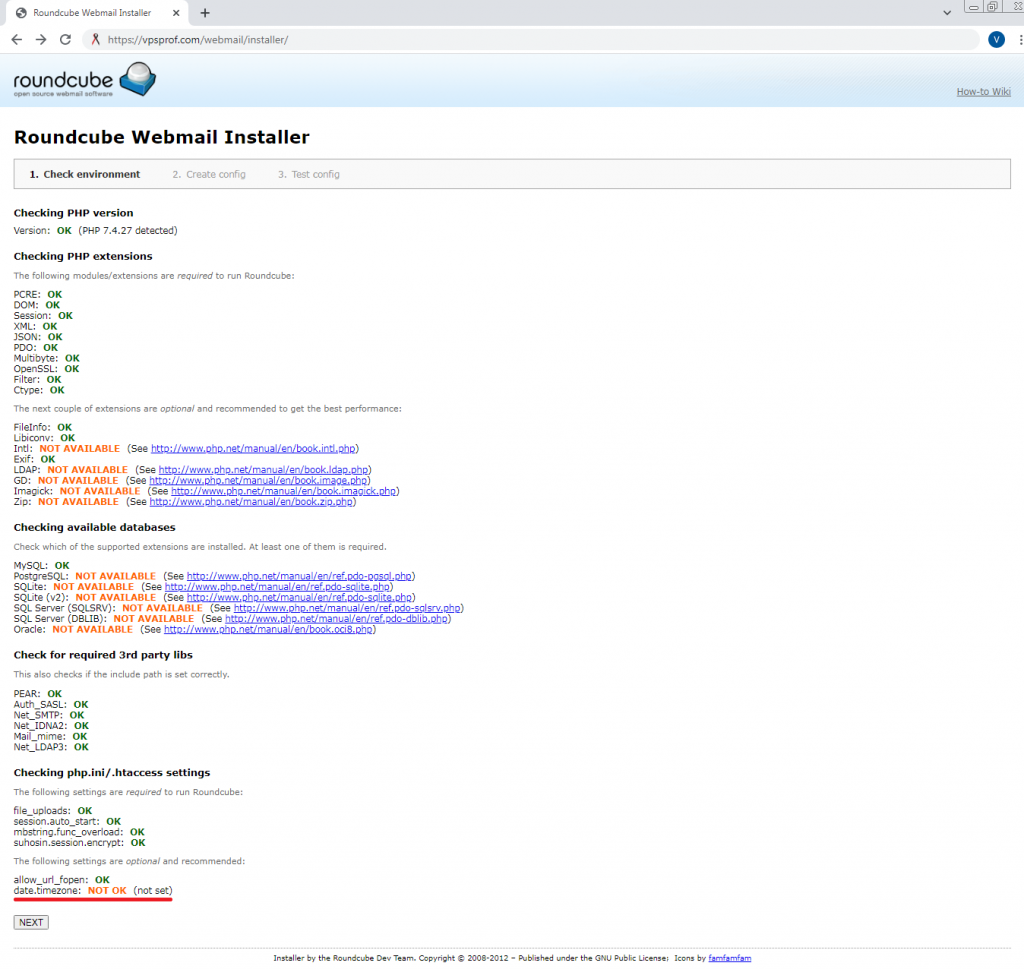The width and height of the screenshot is (1024, 969).
Task: Click the 'Checking PHP version' heading
Action: click(73, 213)
